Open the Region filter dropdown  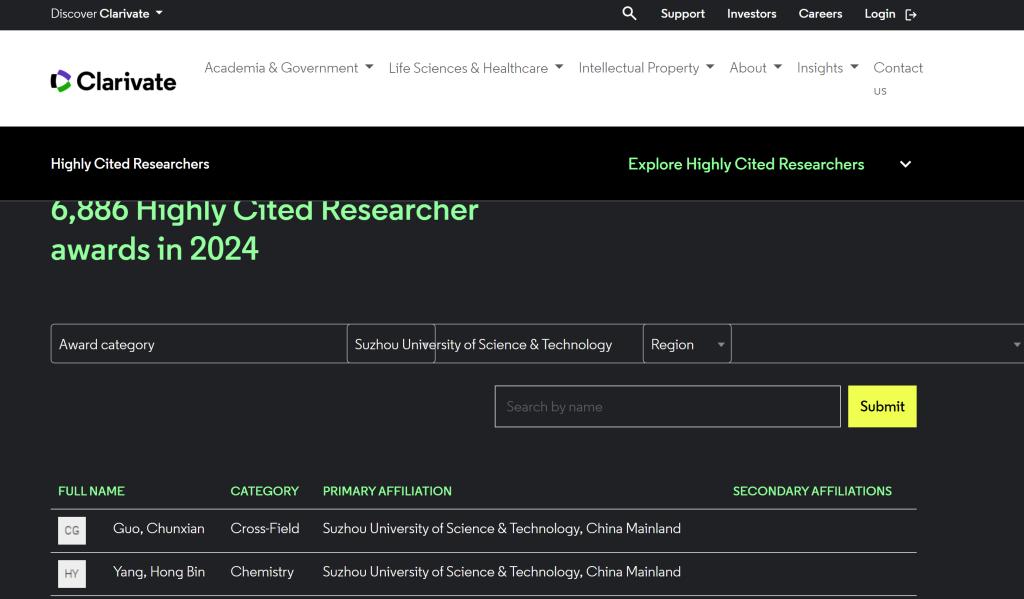pyautogui.click(x=686, y=344)
